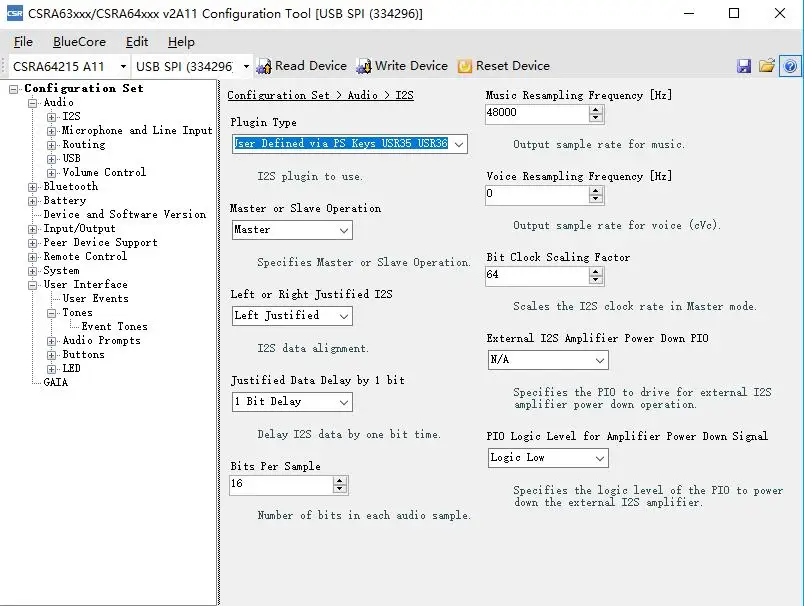Select the User Events tree item
804x606 pixels.
pos(95,298)
